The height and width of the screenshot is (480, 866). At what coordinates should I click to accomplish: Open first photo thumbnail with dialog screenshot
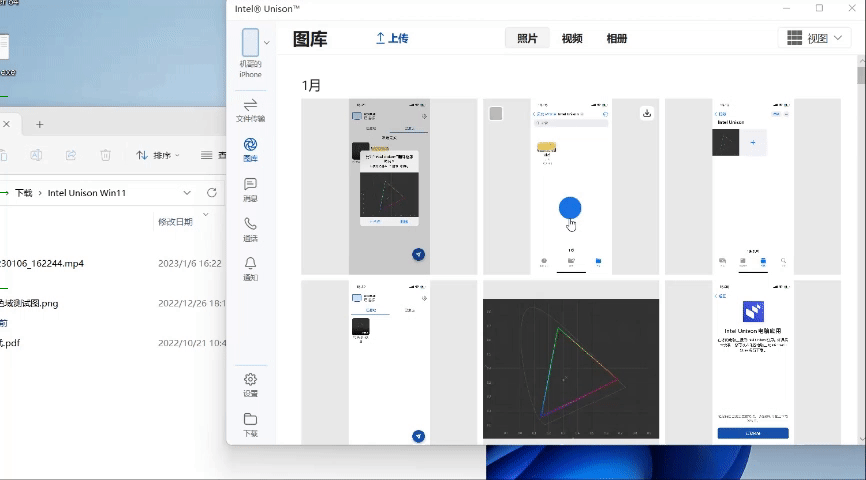pos(389,187)
